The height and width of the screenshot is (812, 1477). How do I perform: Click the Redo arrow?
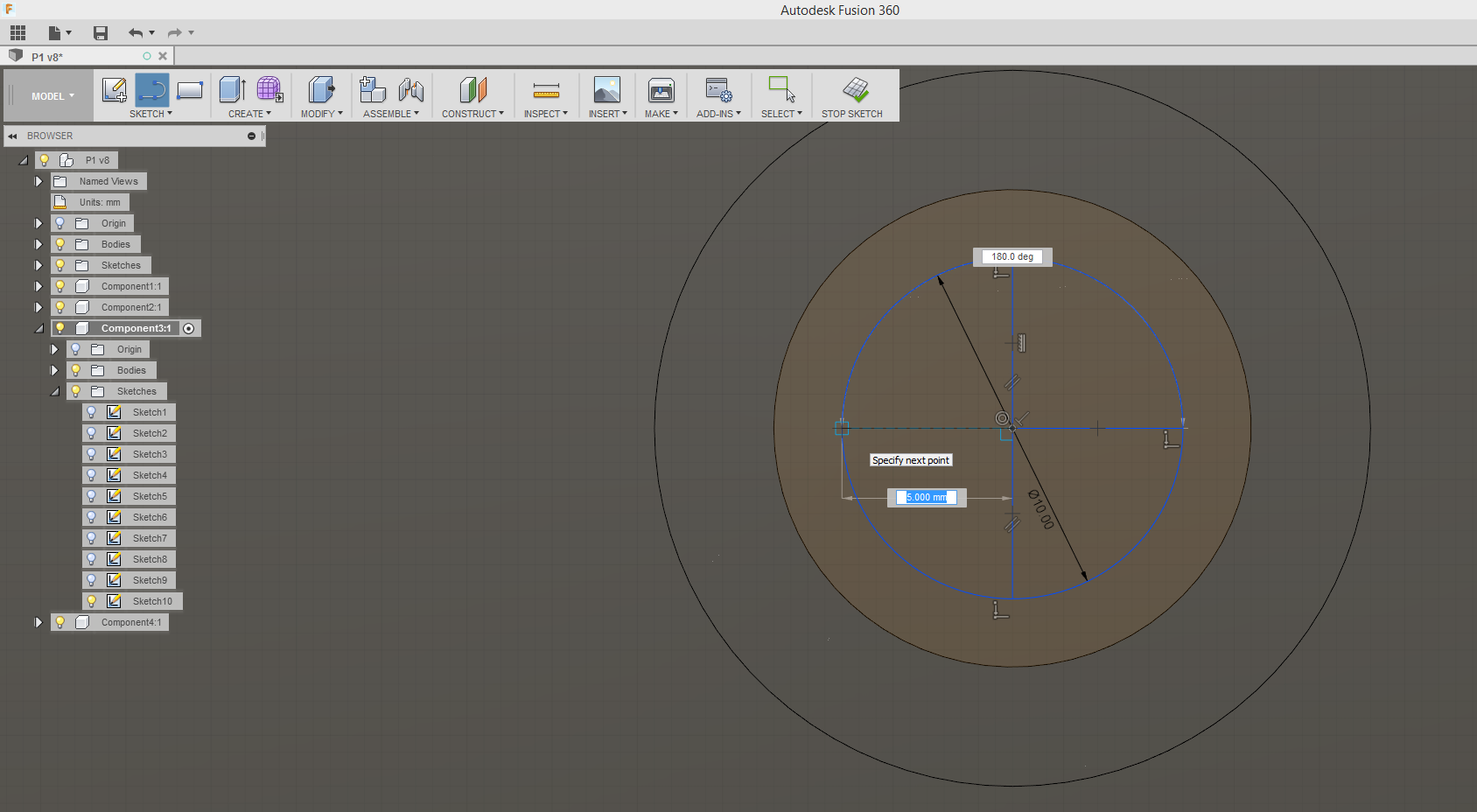[174, 33]
